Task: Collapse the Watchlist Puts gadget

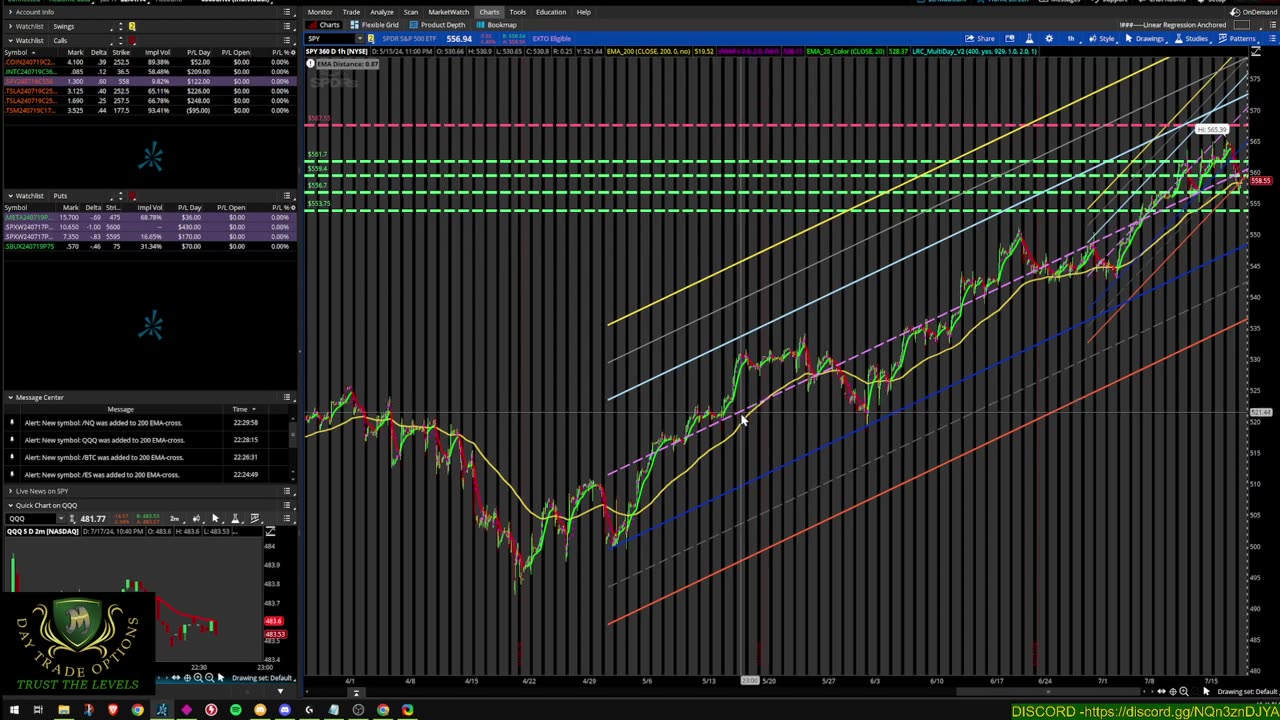Action: 10,196
